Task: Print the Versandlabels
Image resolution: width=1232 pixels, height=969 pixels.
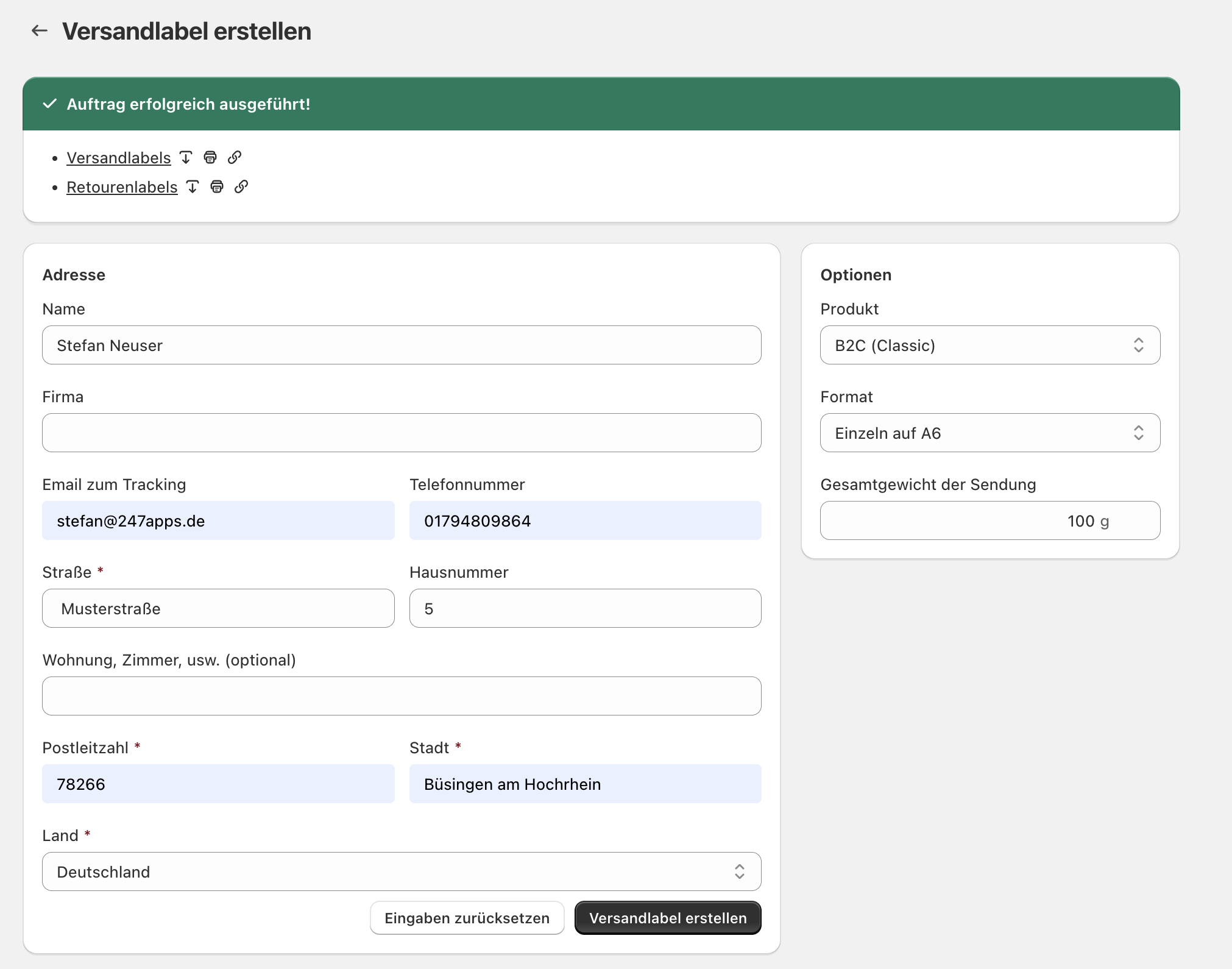Action: pos(210,158)
